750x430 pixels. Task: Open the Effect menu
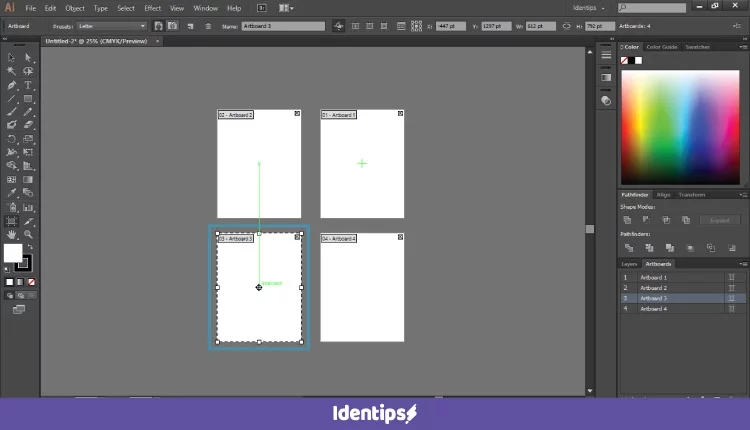[152, 8]
